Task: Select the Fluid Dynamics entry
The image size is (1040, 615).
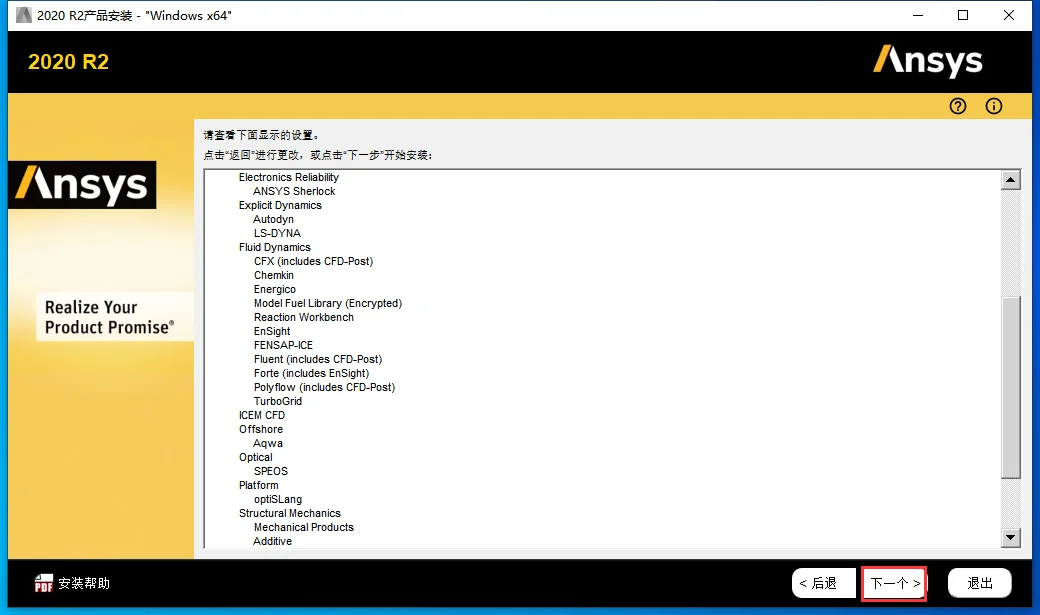Action: [x=275, y=247]
